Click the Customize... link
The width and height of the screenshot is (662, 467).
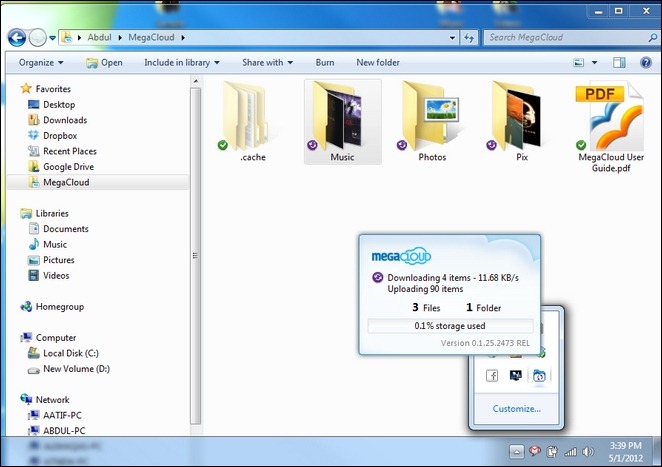(x=516, y=409)
